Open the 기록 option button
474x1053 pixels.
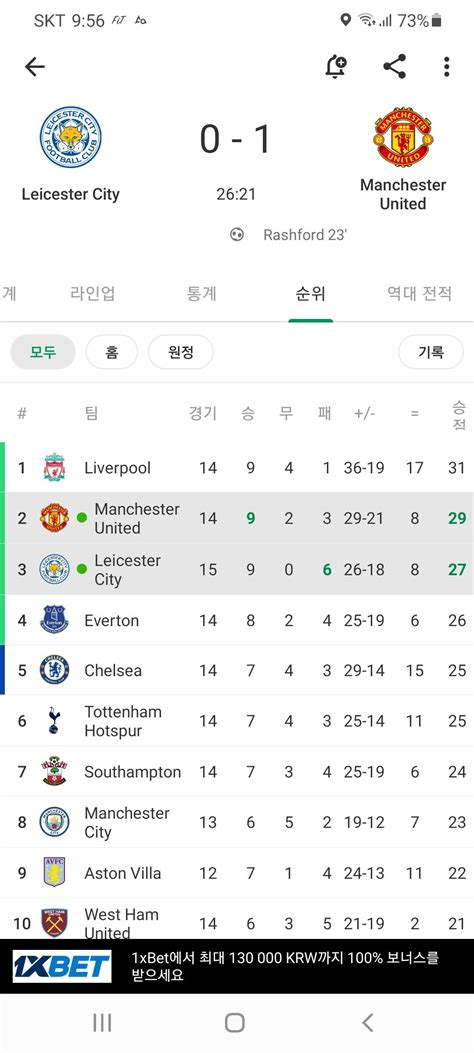point(430,352)
